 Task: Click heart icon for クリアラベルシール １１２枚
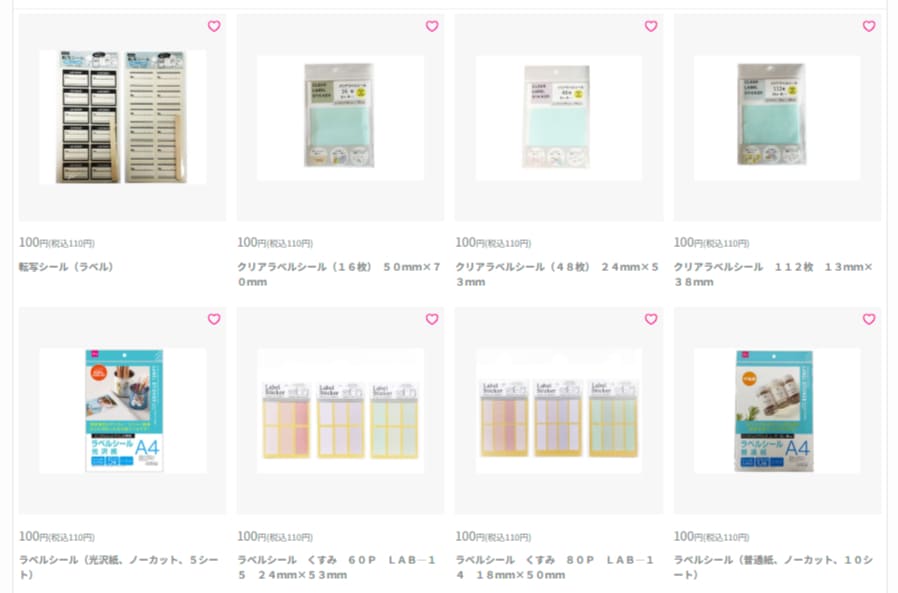pos(869,26)
